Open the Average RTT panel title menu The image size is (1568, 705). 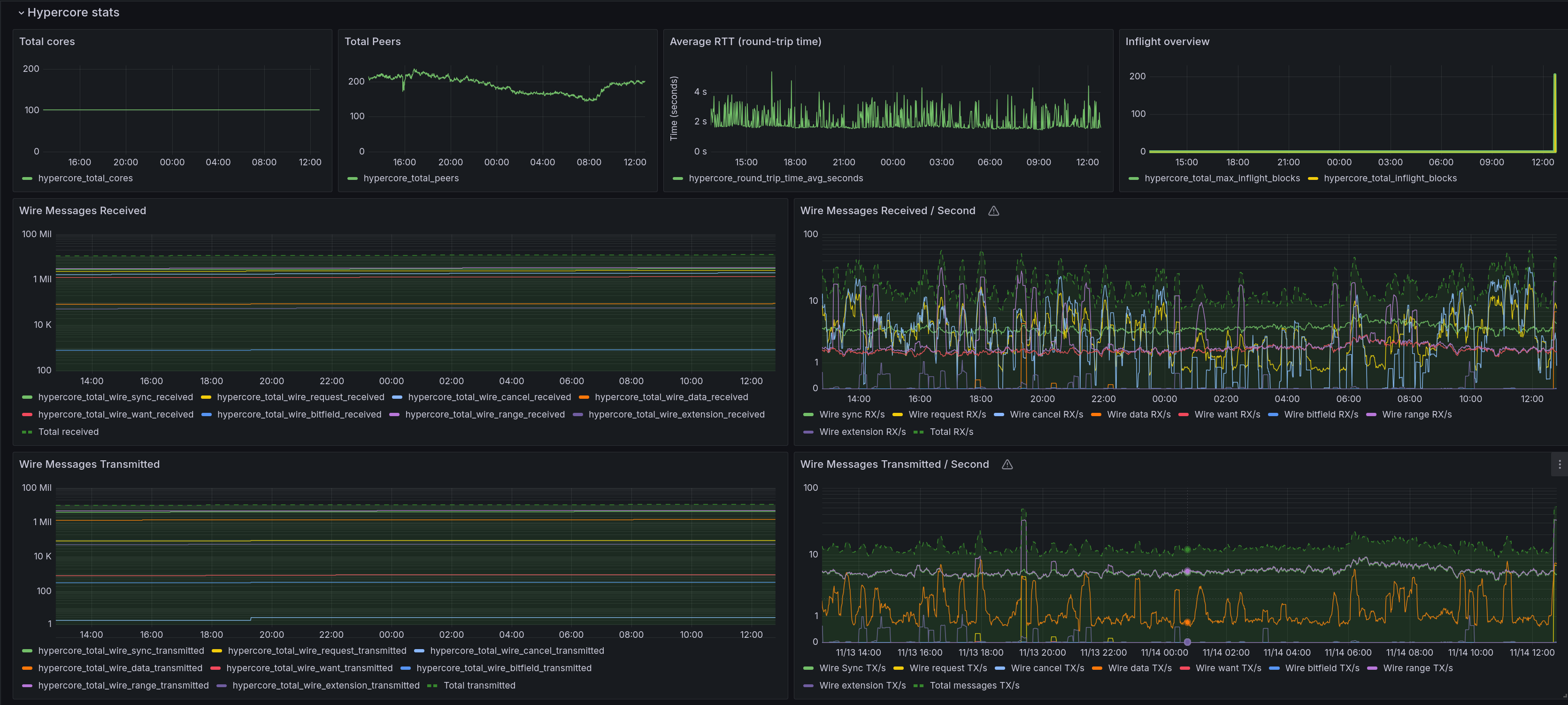pos(745,41)
